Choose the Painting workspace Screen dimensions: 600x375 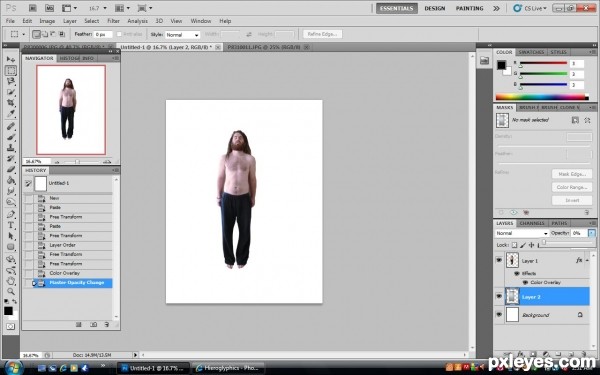point(470,8)
